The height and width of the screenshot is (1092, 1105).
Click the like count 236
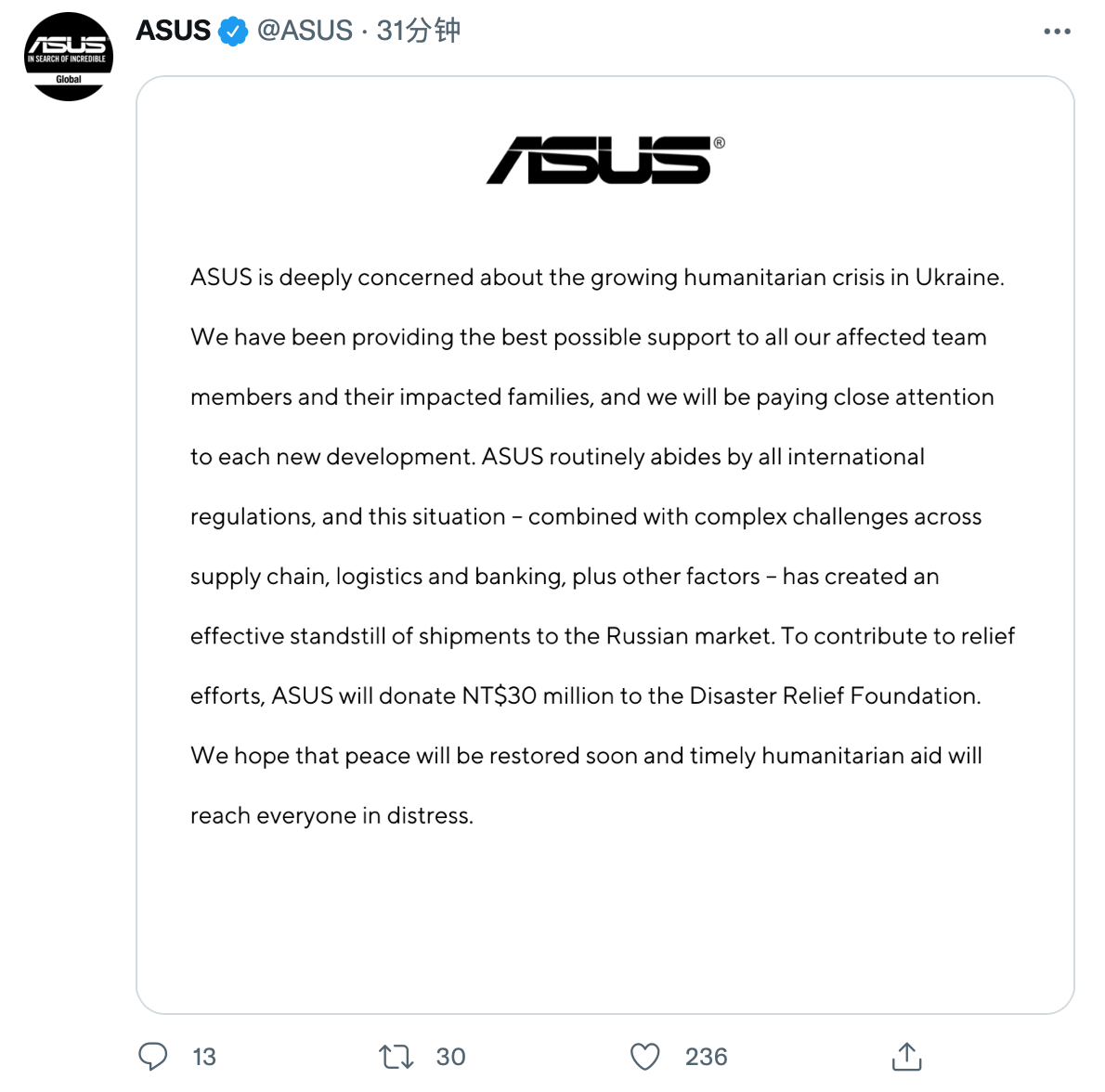pos(706,1057)
